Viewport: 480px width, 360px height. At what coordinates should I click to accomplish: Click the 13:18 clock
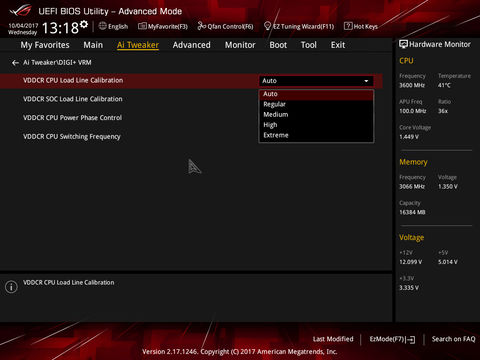[x=60, y=28]
